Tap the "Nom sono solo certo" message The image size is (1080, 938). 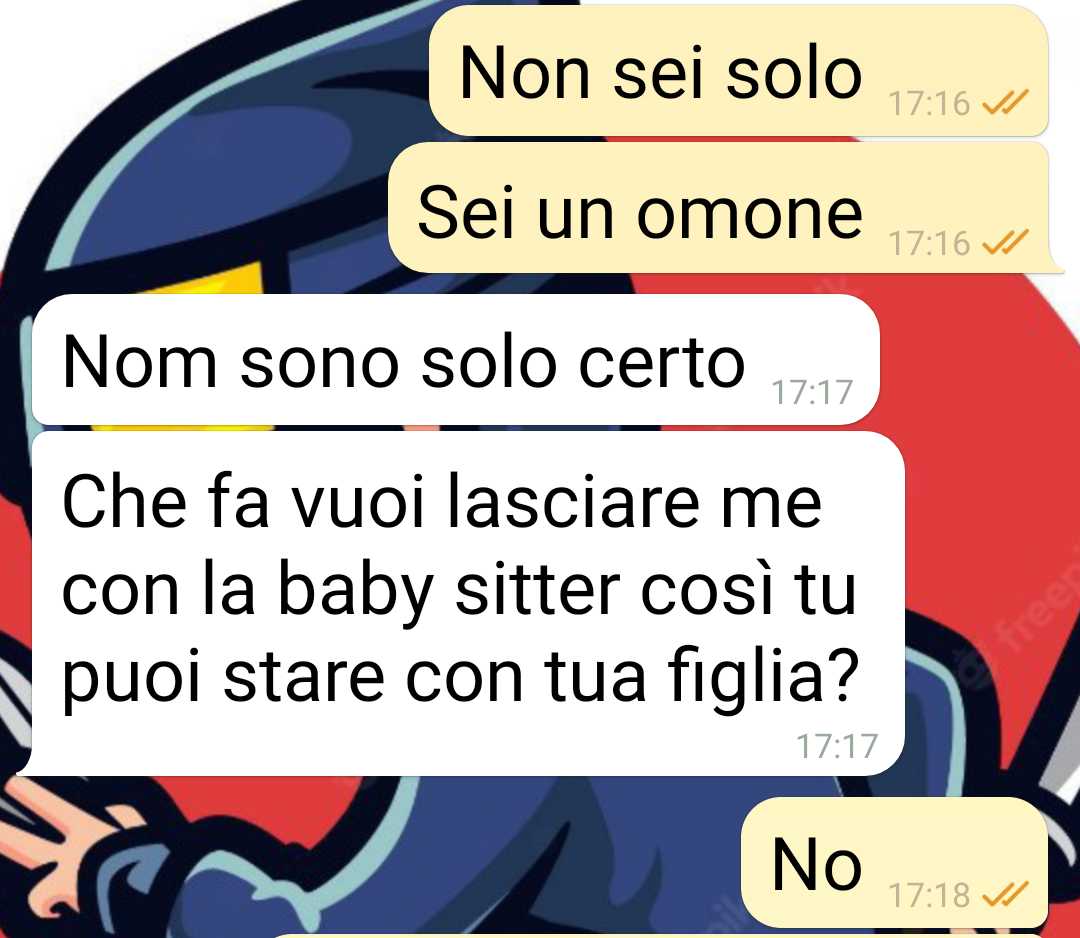pos(455,359)
